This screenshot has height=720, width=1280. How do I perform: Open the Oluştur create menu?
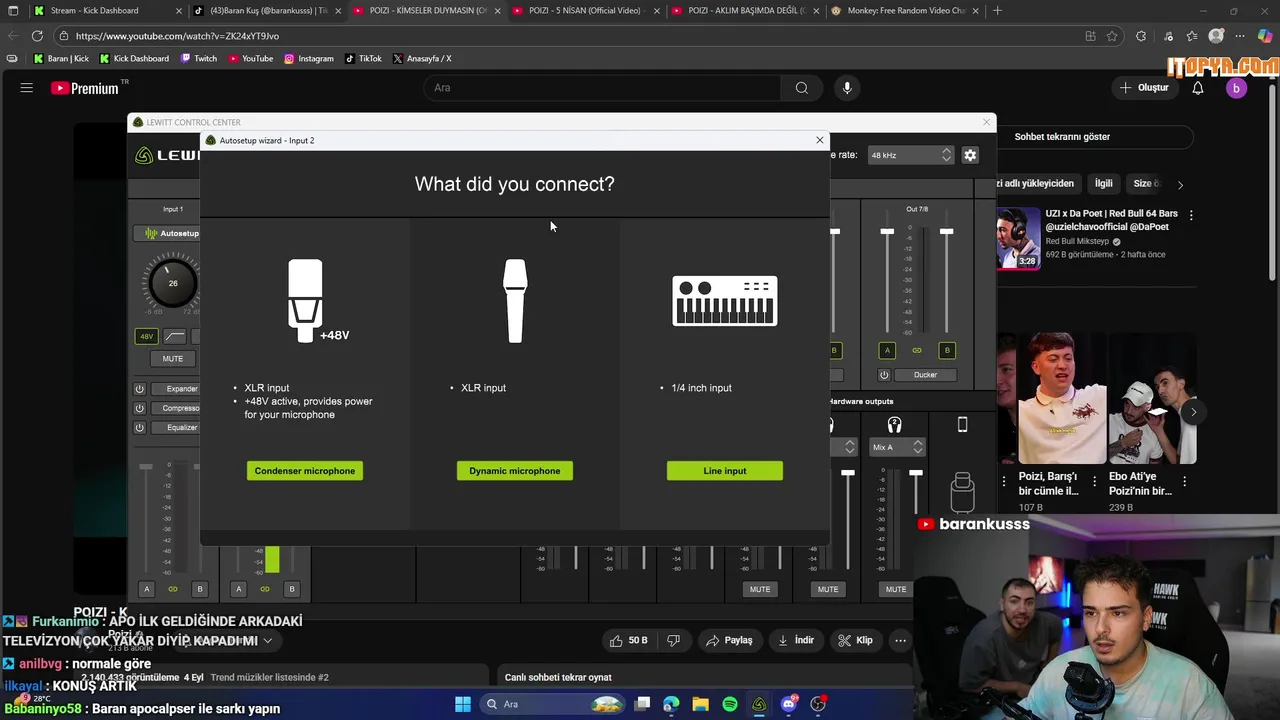pyautogui.click(x=1144, y=88)
